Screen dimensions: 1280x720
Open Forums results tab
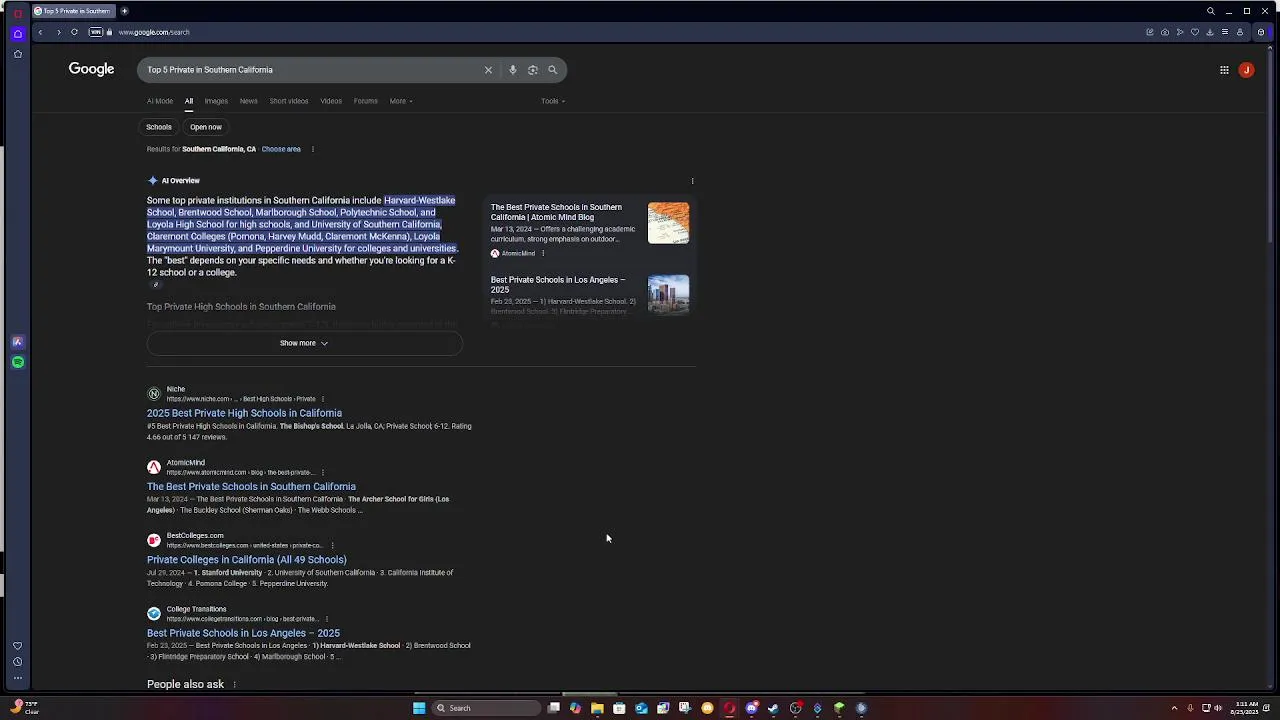tap(365, 101)
